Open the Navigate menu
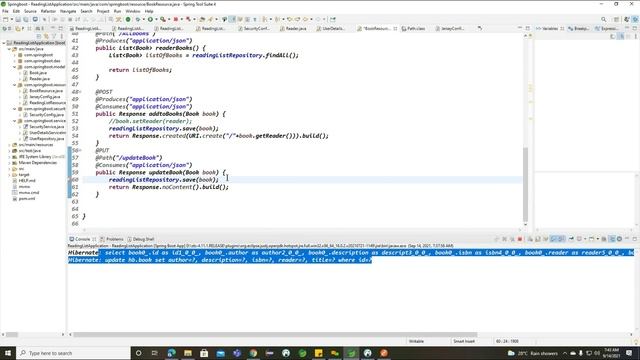Image resolution: width=640 pixels, height=360 pixels. pos(68,11)
